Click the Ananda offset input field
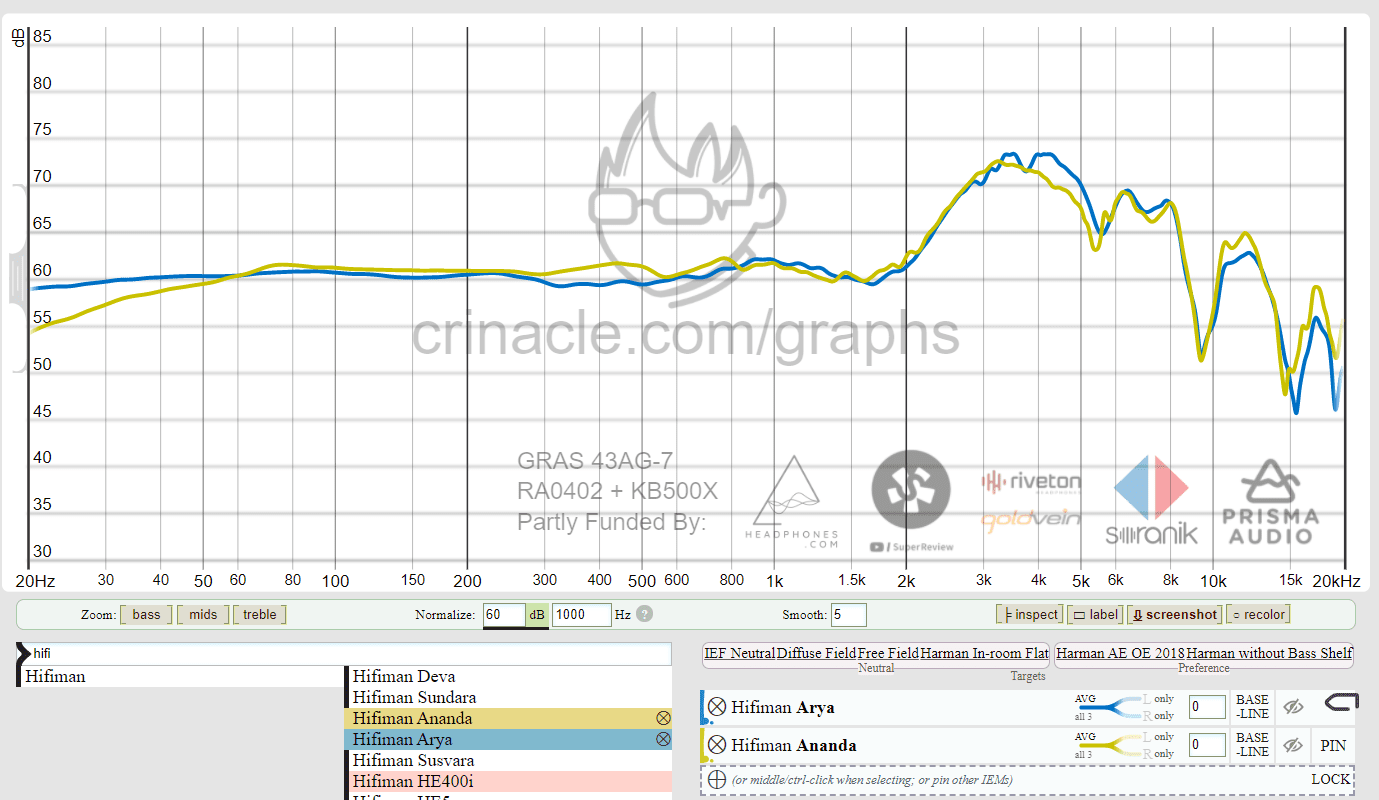Image resolution: width=1379 pixels, height=800 pixels. click(1207, 745)
